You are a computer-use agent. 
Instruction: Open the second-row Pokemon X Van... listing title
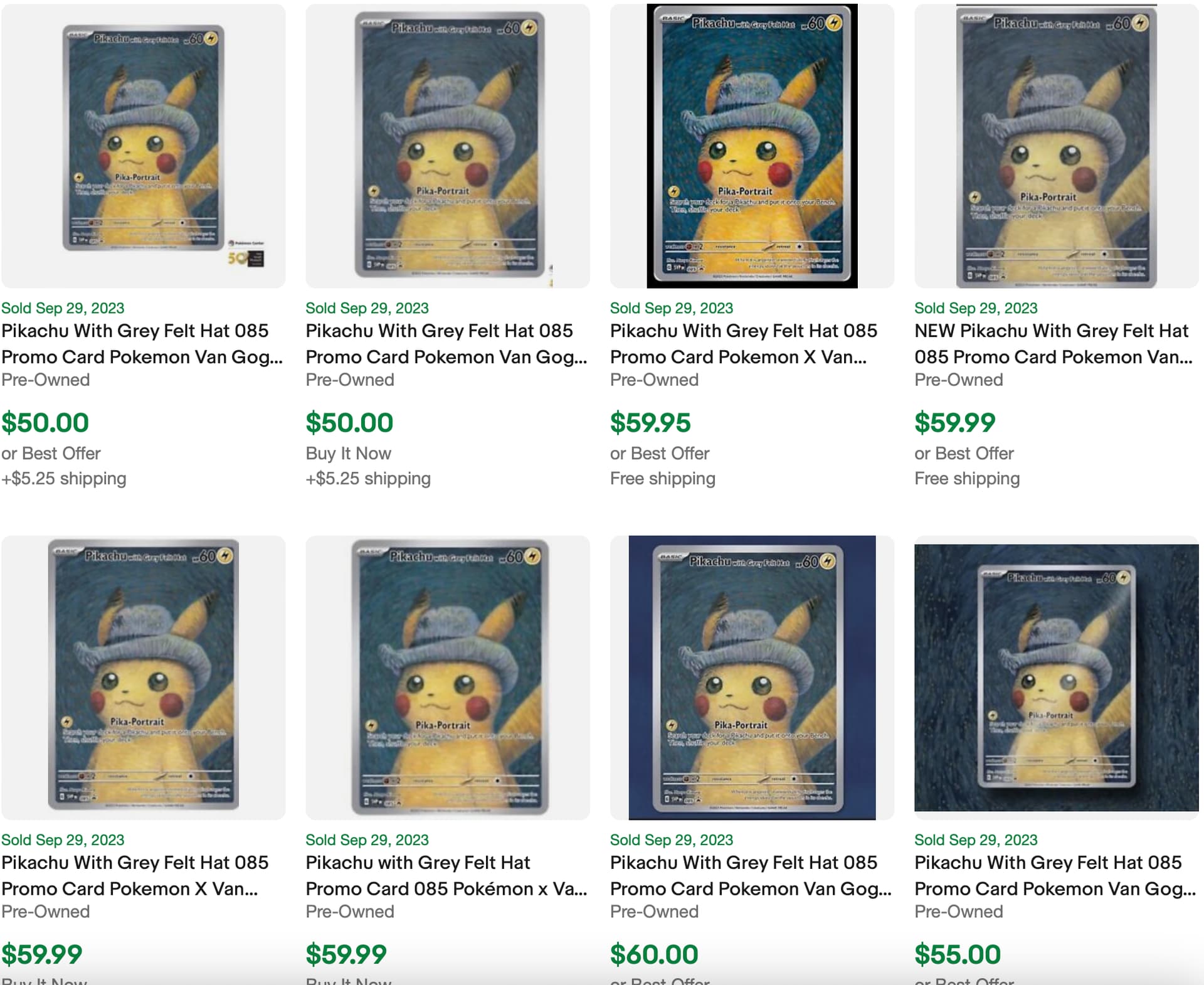pos(135,875)
